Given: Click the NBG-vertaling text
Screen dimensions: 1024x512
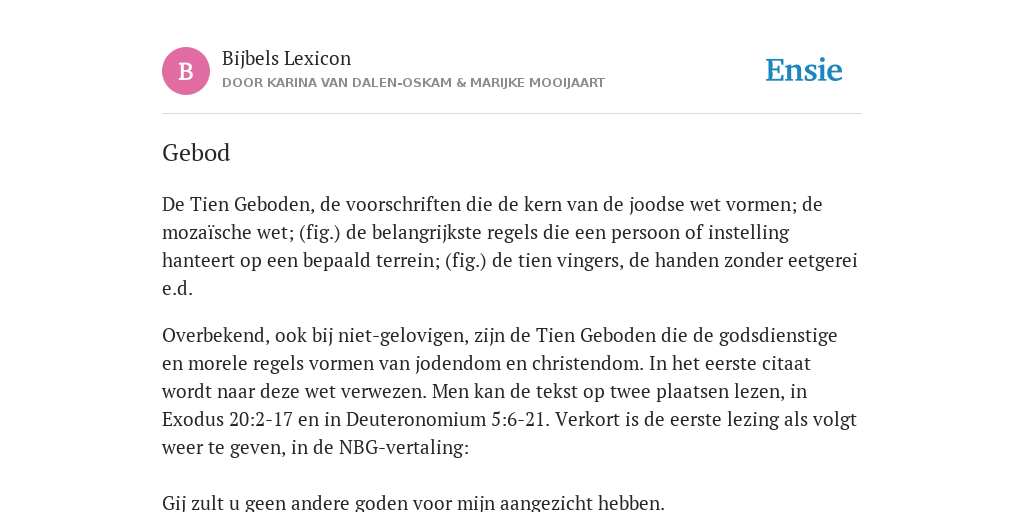Looking at the screenshot, I should (x=404, y=448).
